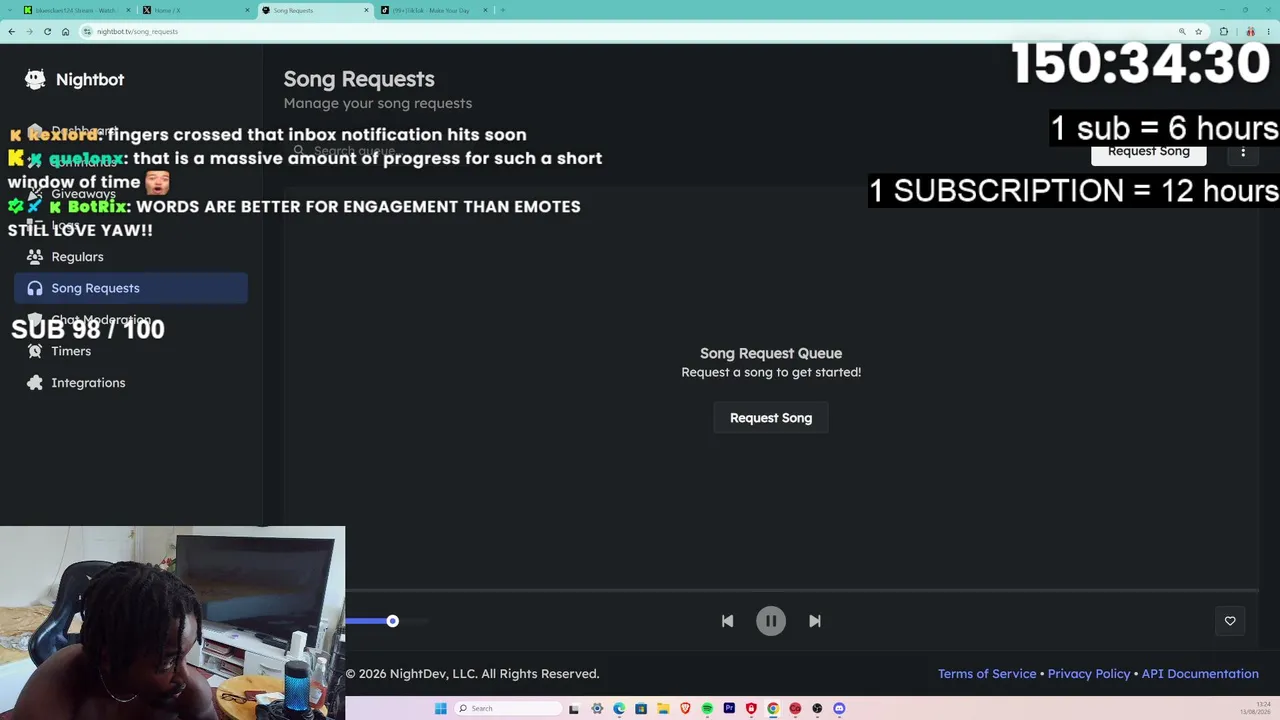This screenshot has height=720, width=1280.
Task: Click the Nightbot logo icon
Action: [35, 79]
